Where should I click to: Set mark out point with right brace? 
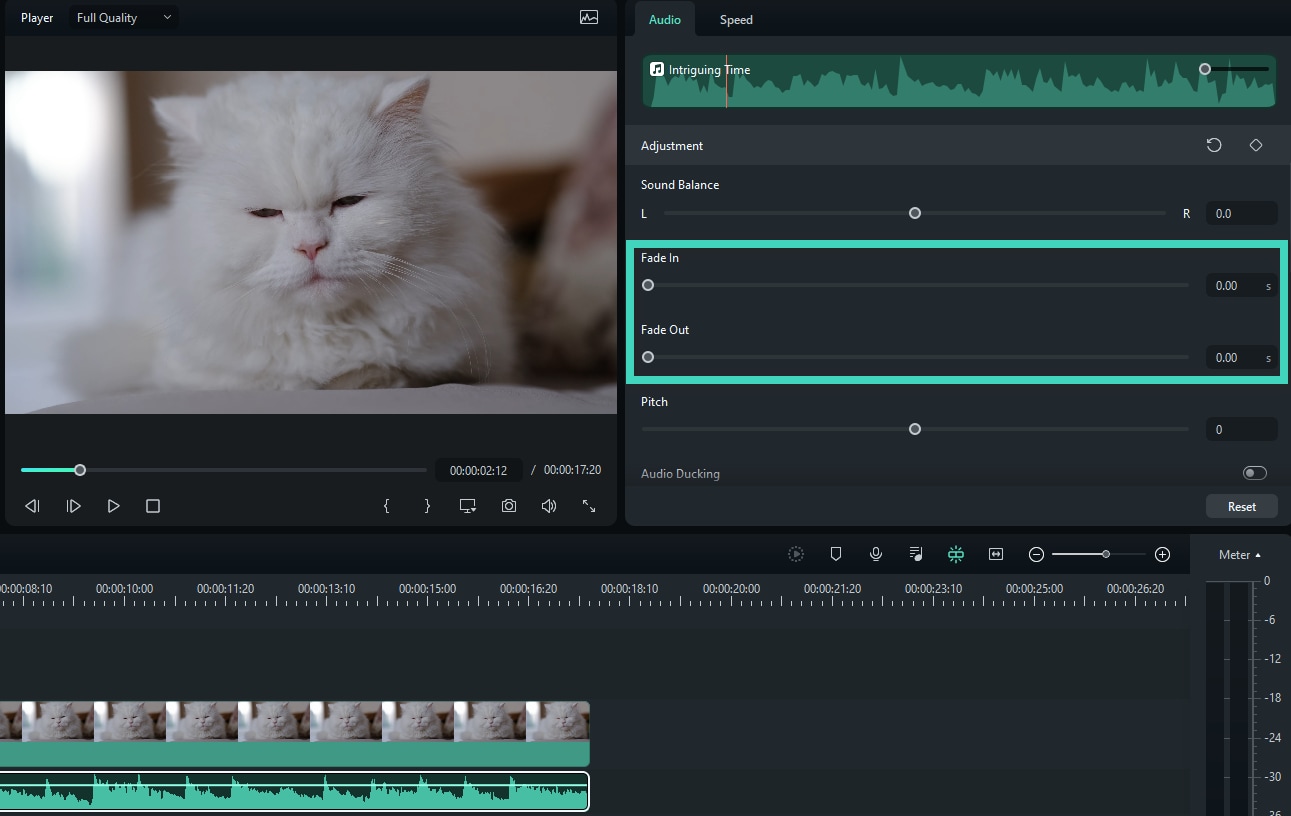(427, 506)
